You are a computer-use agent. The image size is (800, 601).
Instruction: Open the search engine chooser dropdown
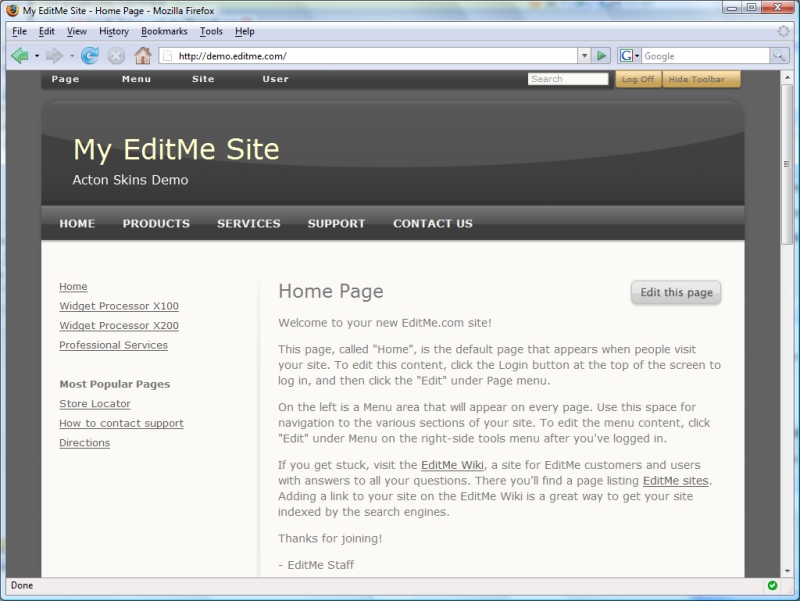[x=637, y=56]
